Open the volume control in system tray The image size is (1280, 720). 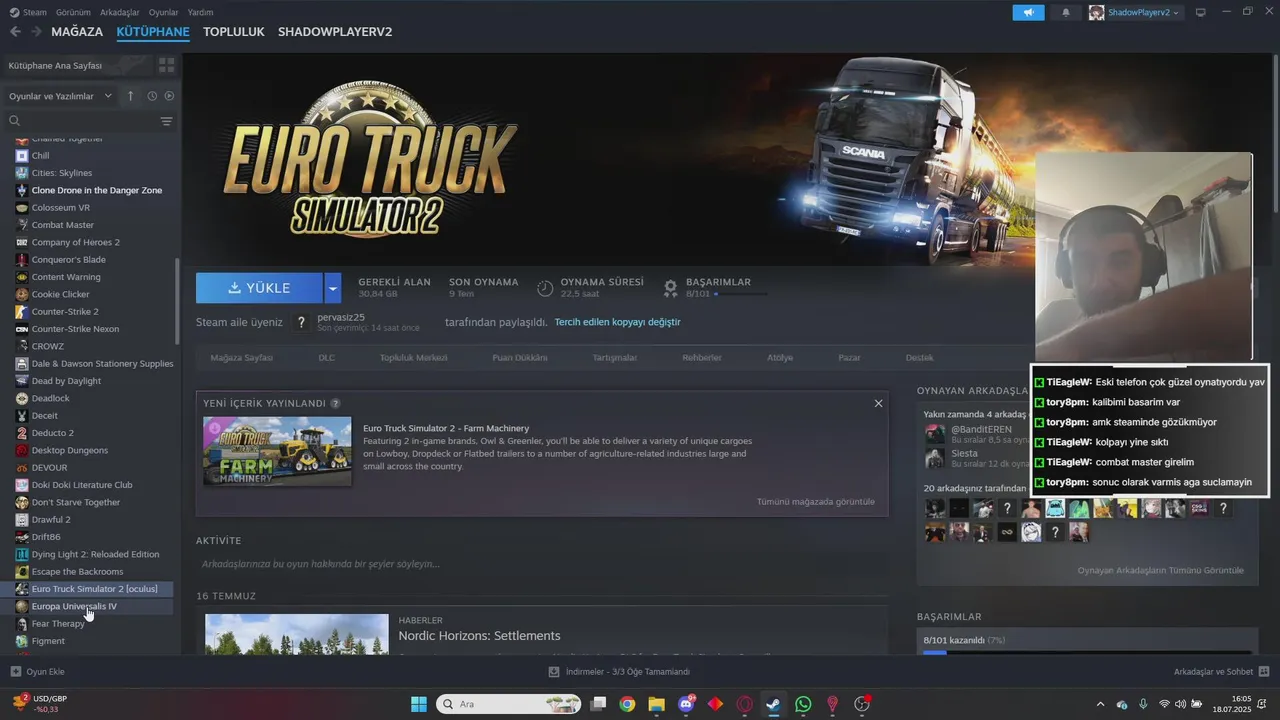[x=1180, y=704]
